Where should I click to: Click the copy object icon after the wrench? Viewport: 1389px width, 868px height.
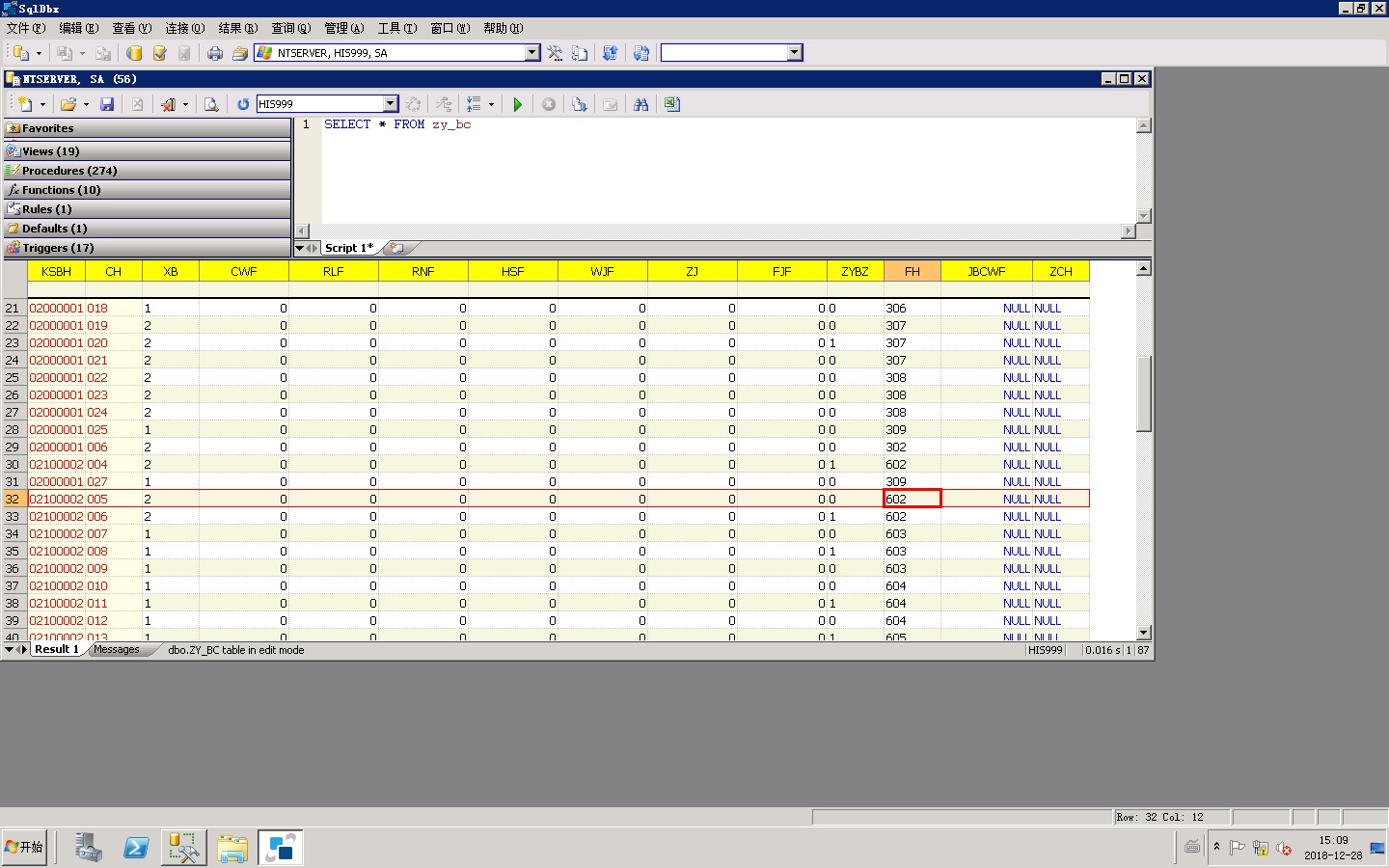point(580,53)
